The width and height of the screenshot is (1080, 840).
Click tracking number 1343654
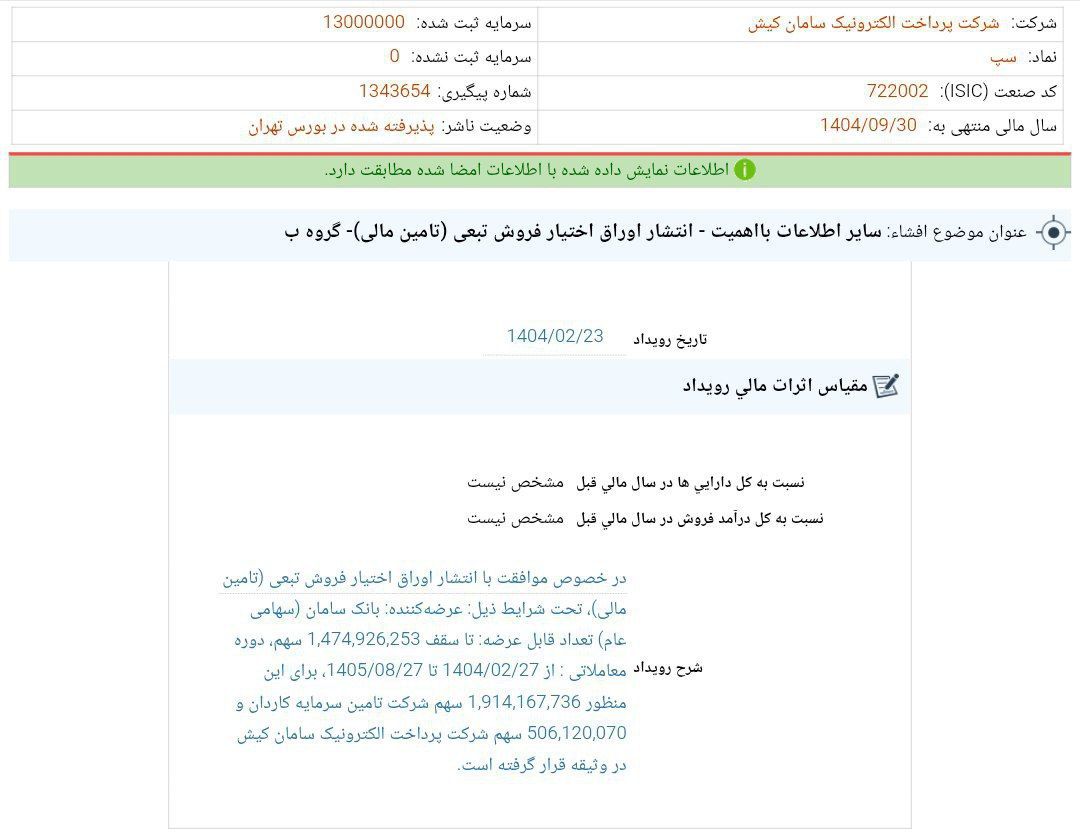(x=395, y=91)
